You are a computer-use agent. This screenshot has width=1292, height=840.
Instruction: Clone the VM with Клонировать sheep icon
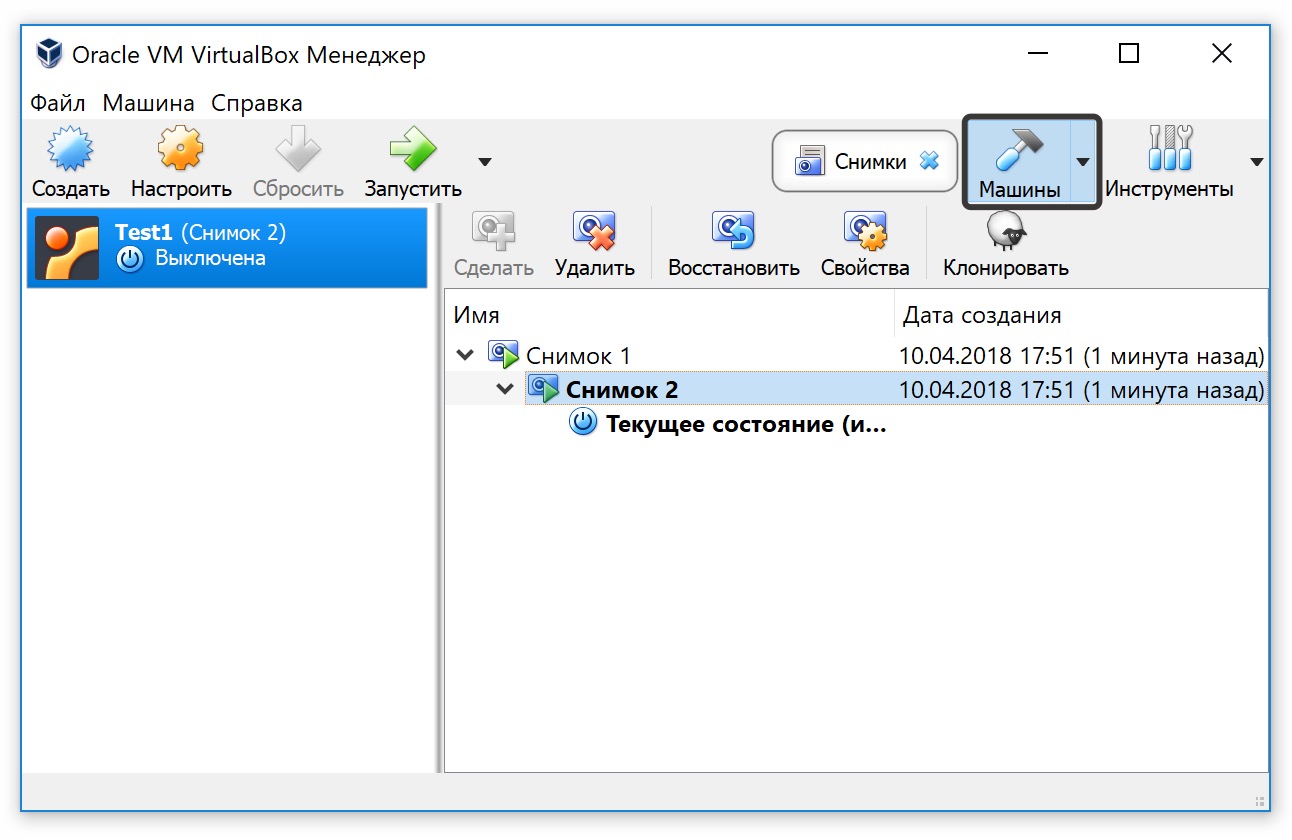[x=1006, y=231]
